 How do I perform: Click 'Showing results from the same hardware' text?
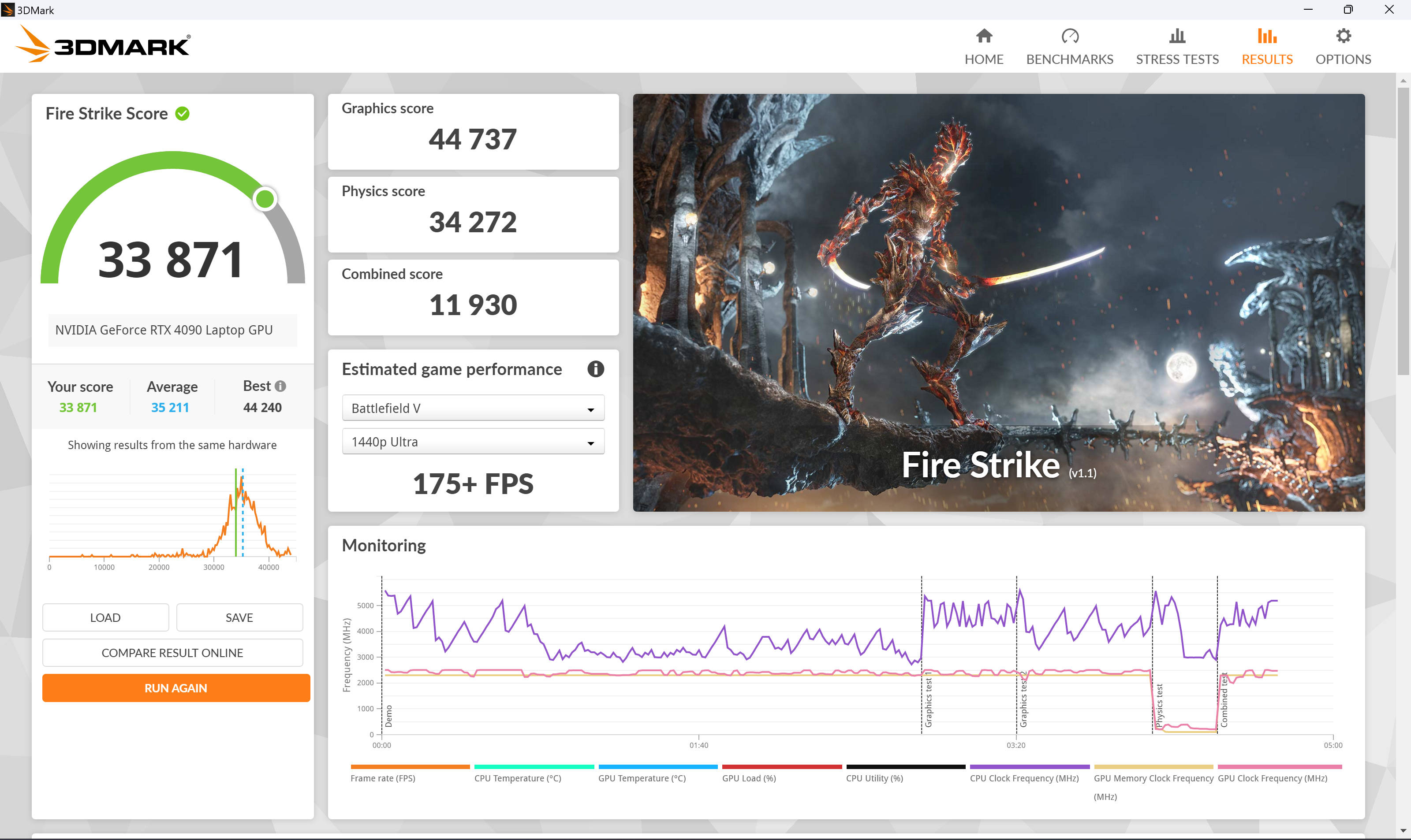[172, 445]
